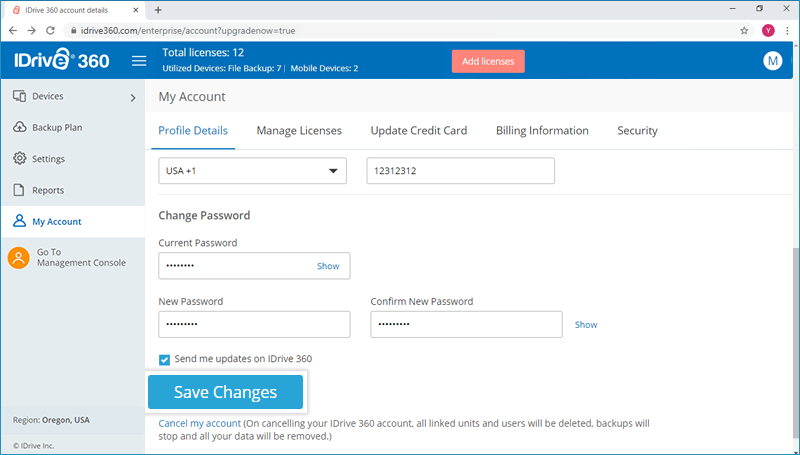800x455 pixels.
Task: Click the Change Password heading
Action: (204, 215)
